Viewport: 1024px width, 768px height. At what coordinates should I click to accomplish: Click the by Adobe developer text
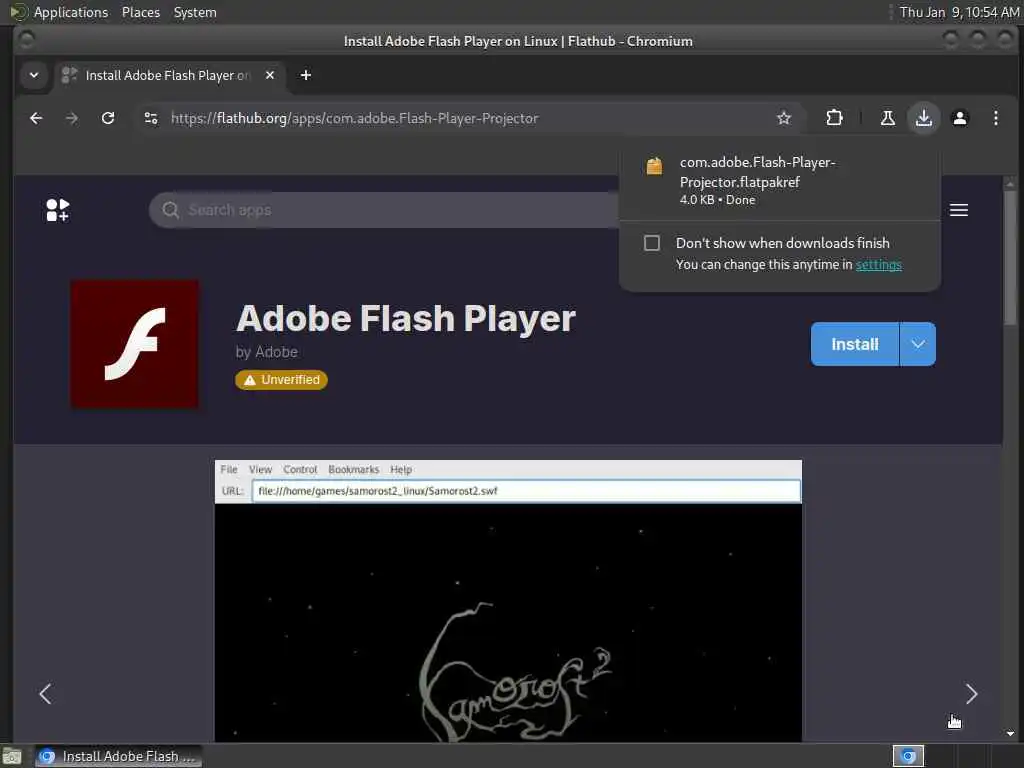(x=266, y=352)
